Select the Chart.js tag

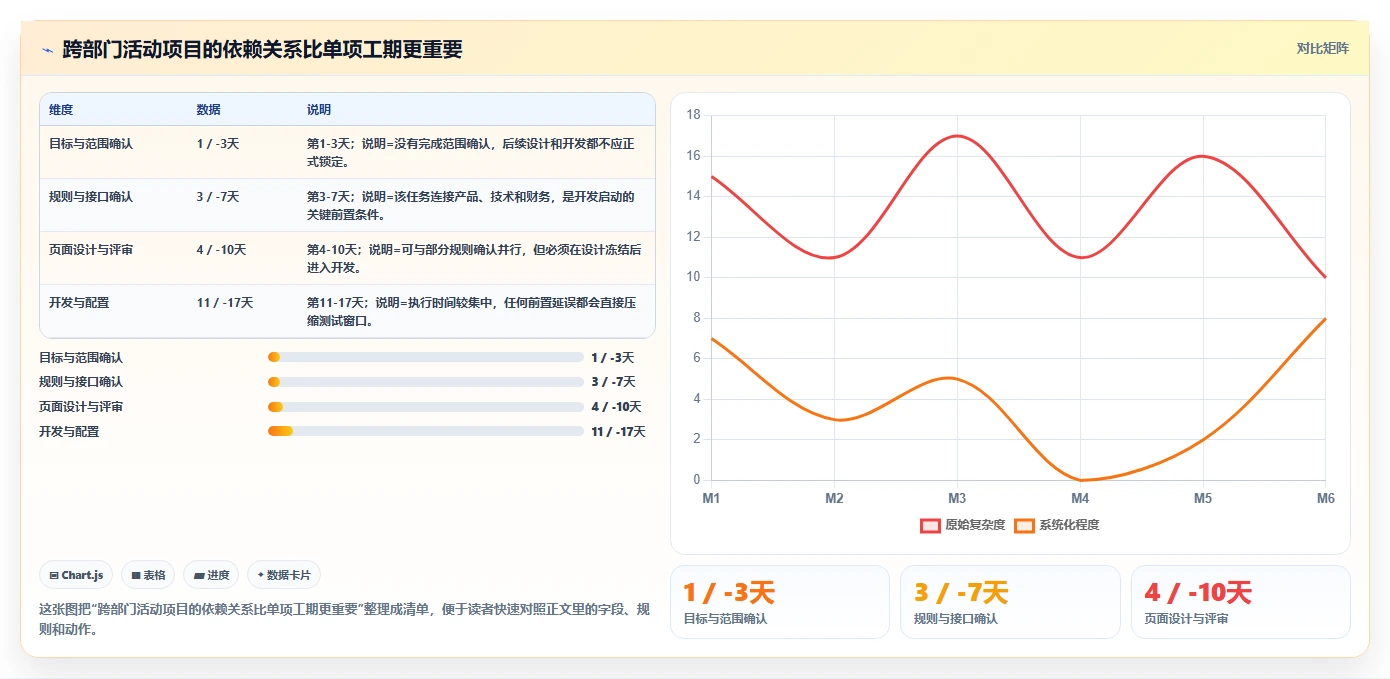tap(76, 575)
